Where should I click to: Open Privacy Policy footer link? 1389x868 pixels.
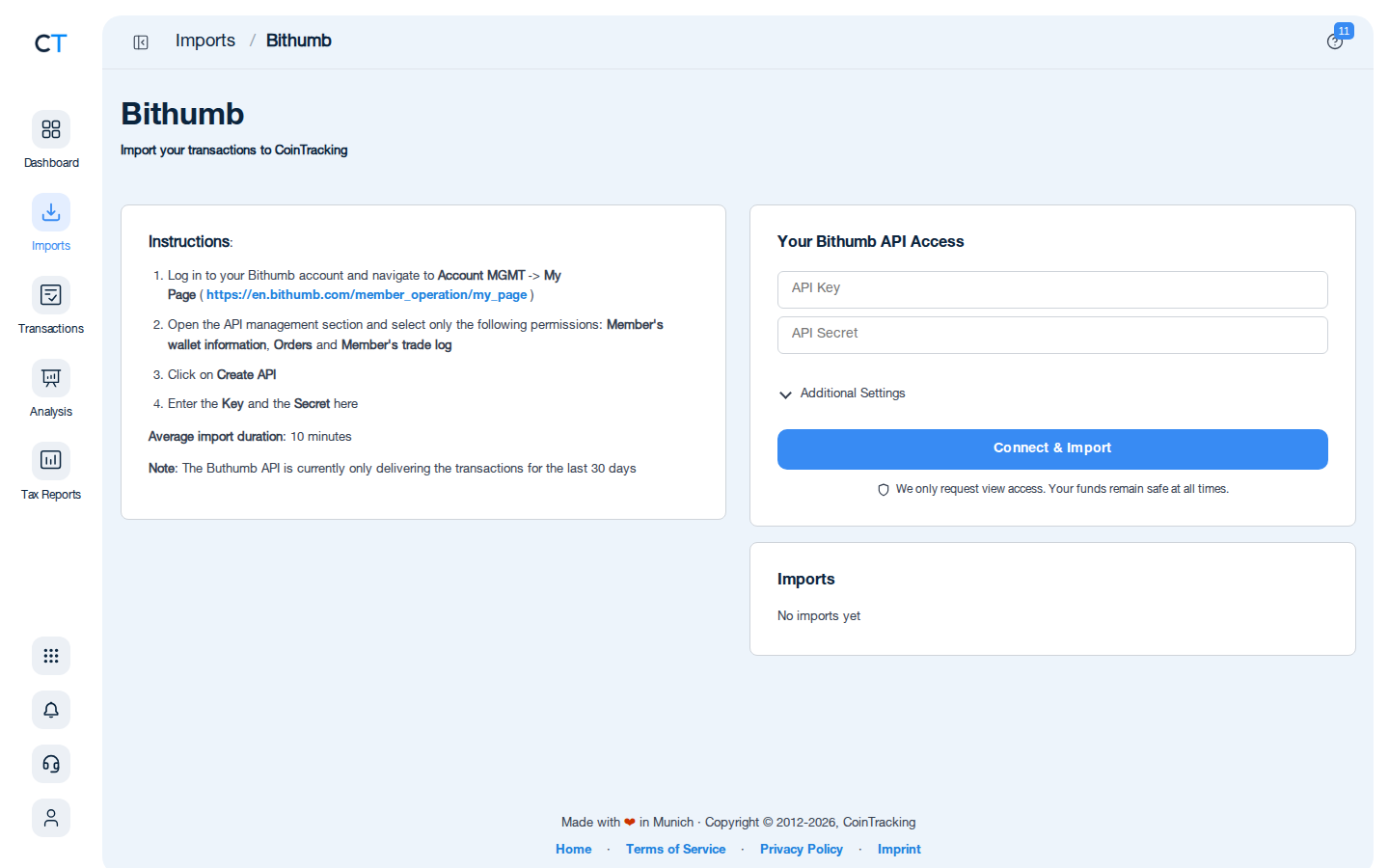tap(802, 850)
